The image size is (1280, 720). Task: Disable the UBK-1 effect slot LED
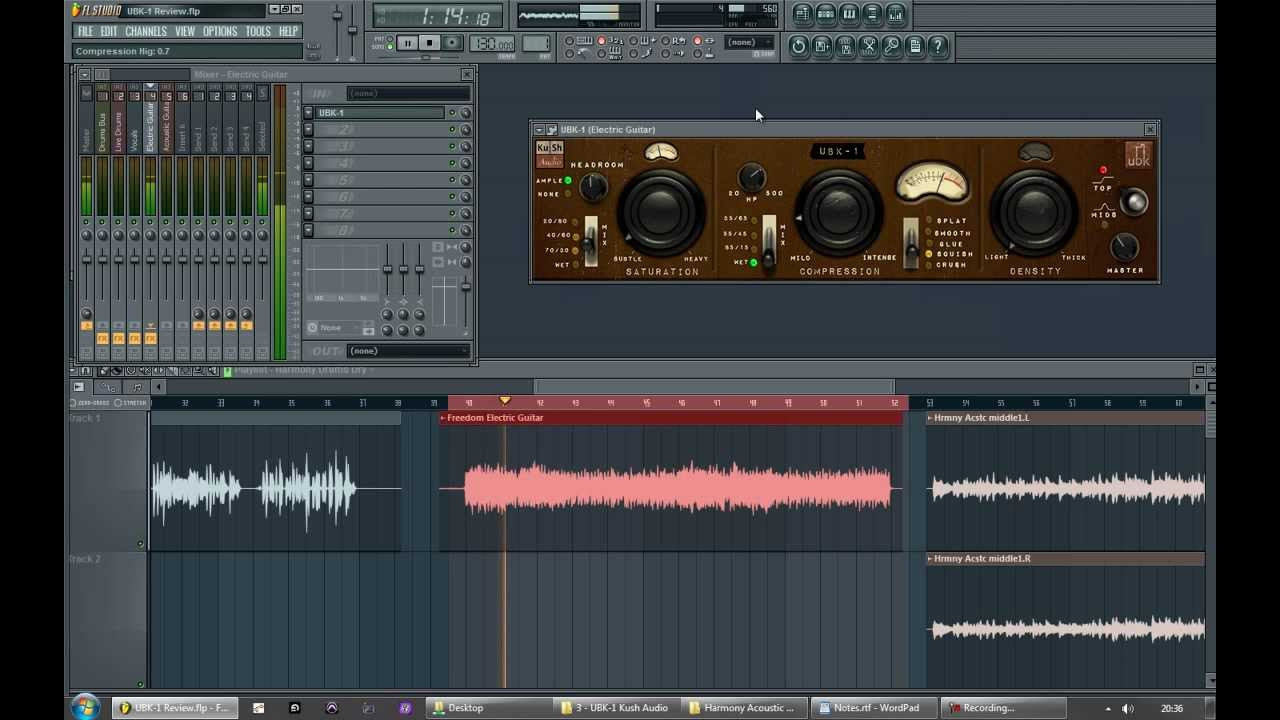point(452,113)
